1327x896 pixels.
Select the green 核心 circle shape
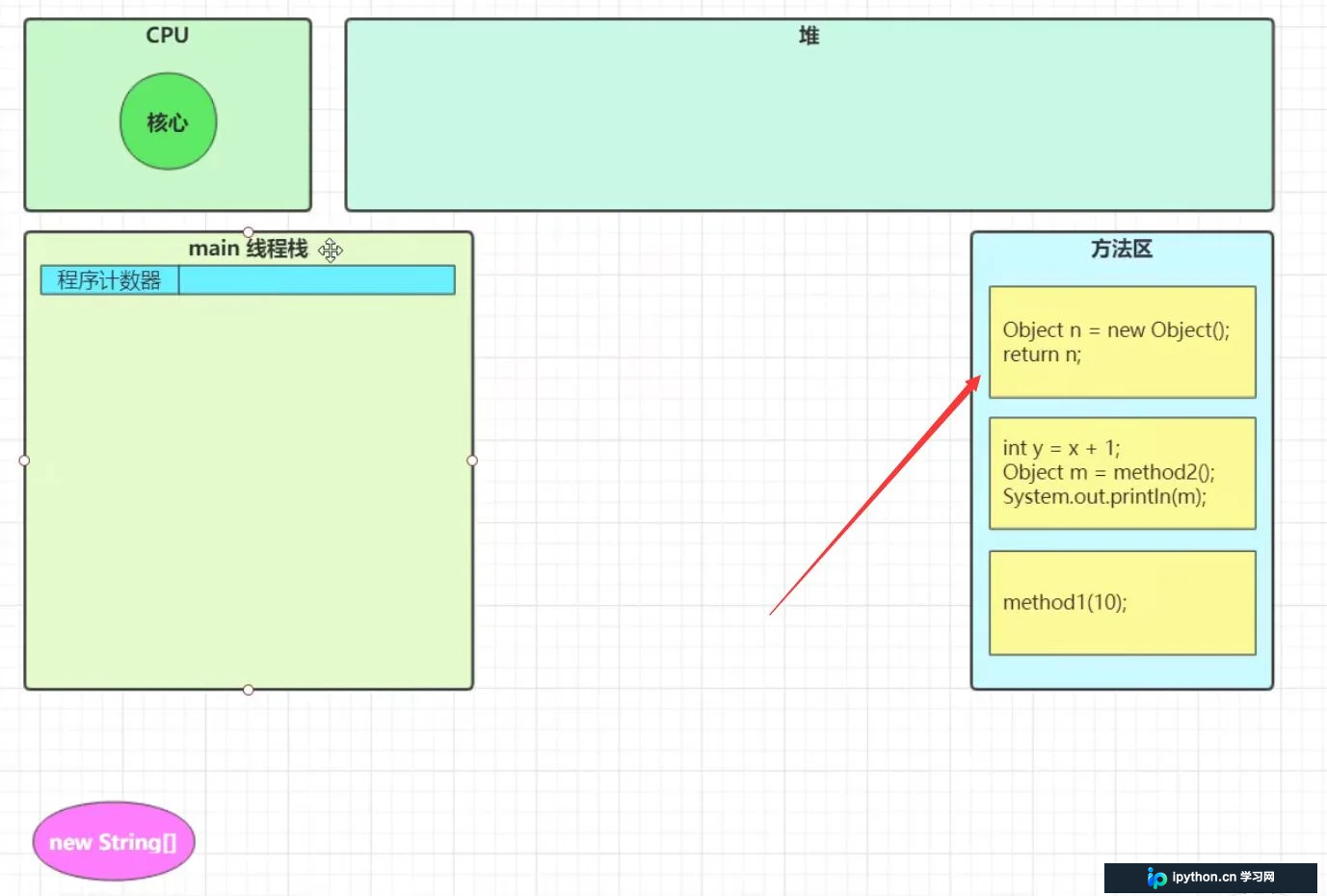click(169, 121)
